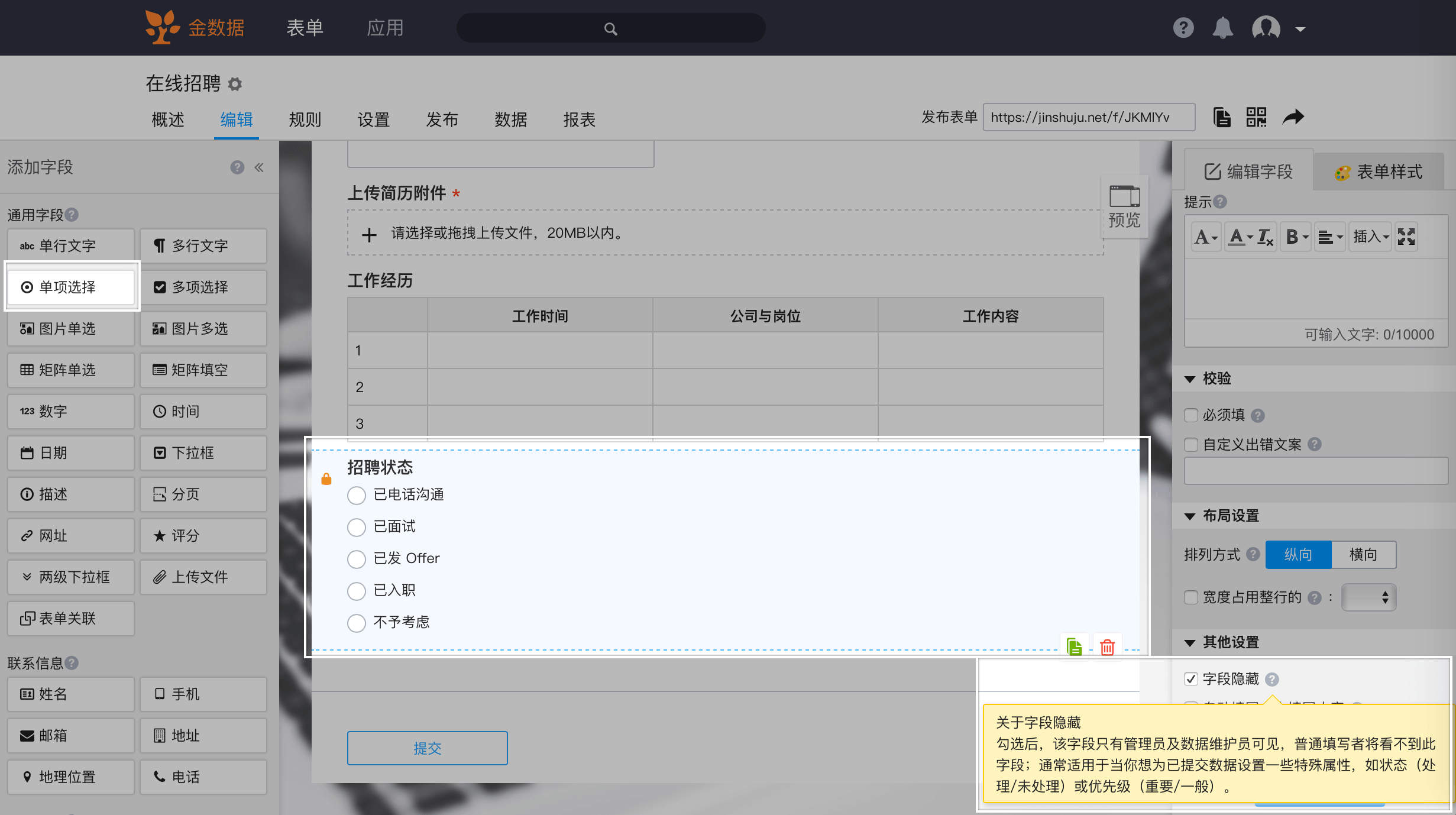Set layout to 横向
Viewport: 1456px width, 815px height.
[1363, 555]
